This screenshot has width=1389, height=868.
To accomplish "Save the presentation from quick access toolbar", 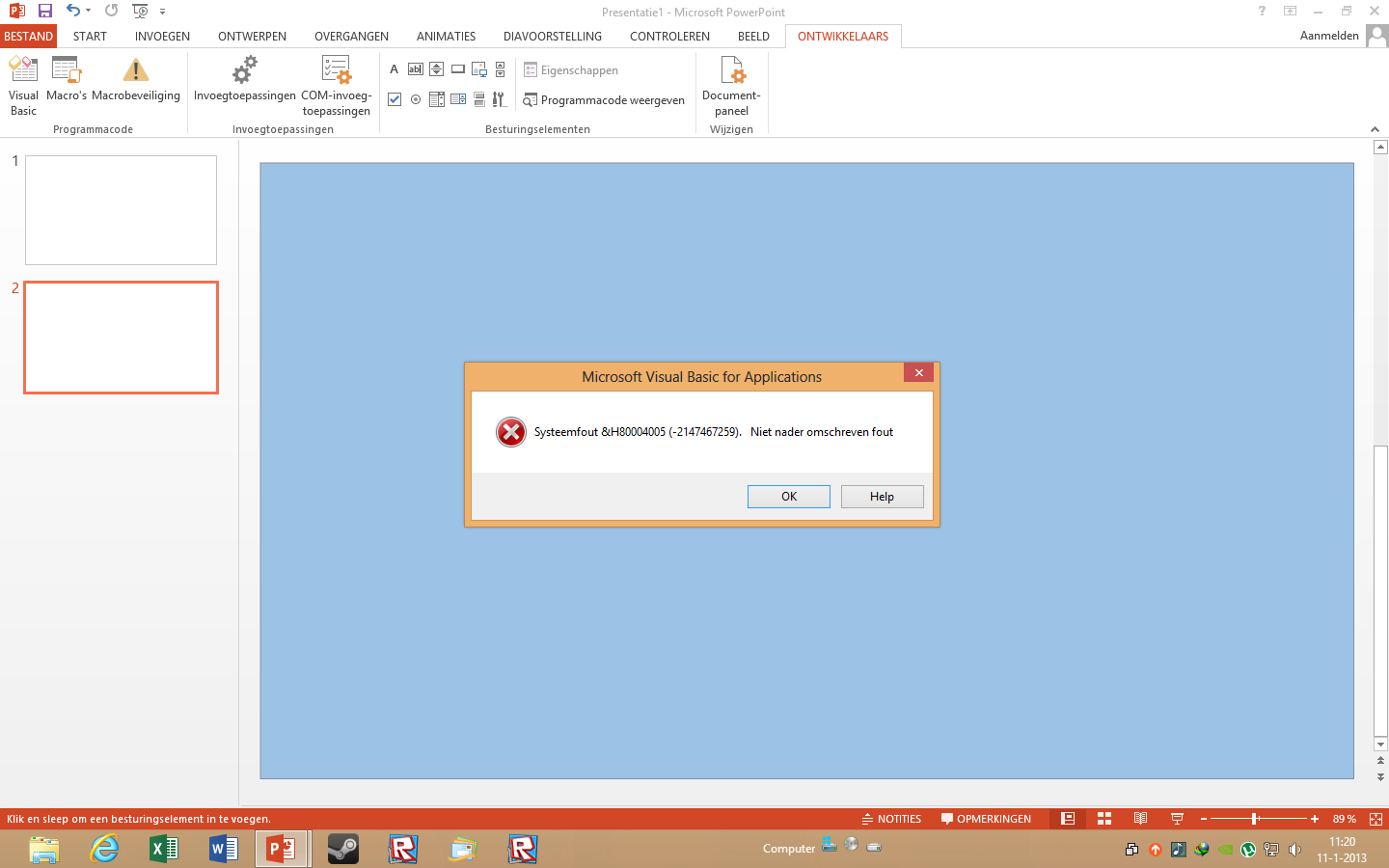I will pyautogui.click(x=44, y=11).
